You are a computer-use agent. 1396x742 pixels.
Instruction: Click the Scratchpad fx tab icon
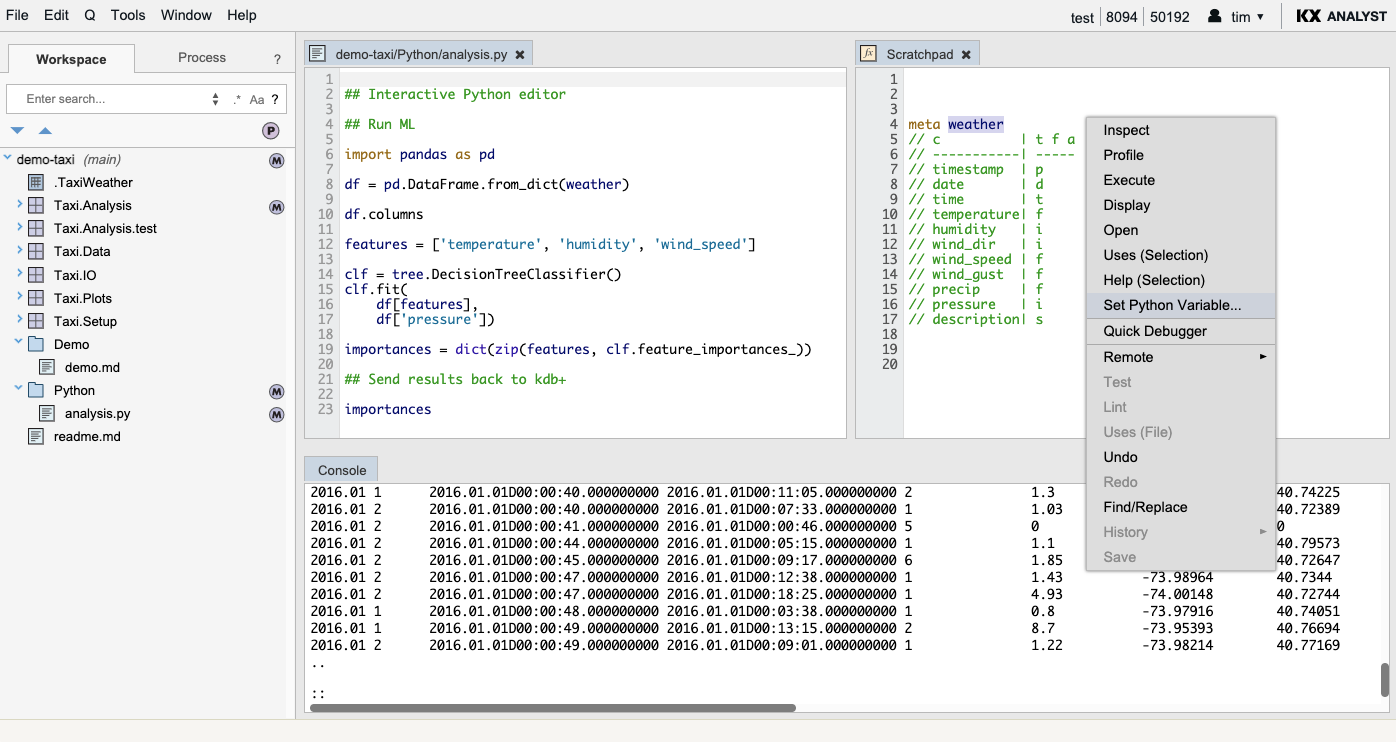(x=869, y=54)
